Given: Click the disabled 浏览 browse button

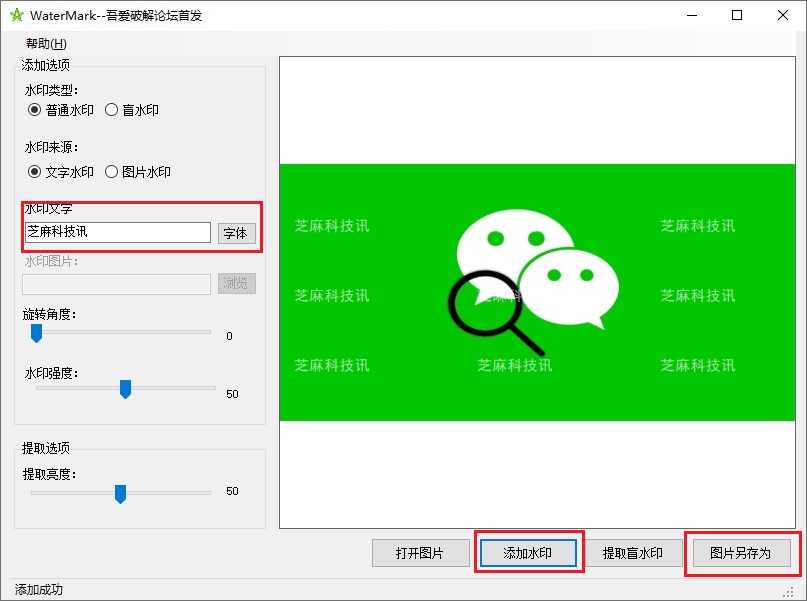Looking at the screenshot, I should tap(236, 283).
